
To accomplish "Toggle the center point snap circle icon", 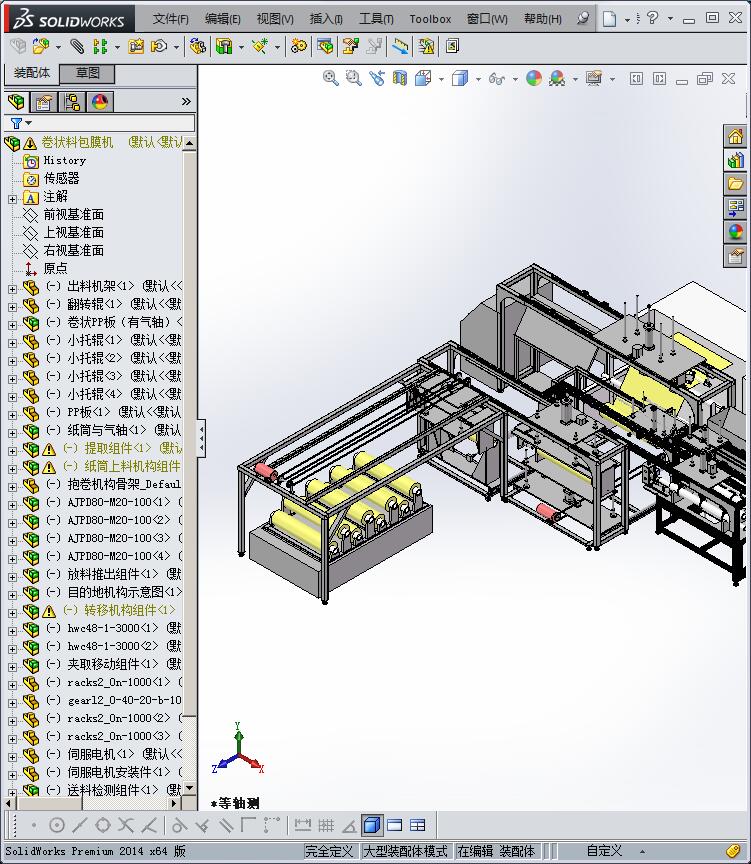I will (x=57, y=825).
